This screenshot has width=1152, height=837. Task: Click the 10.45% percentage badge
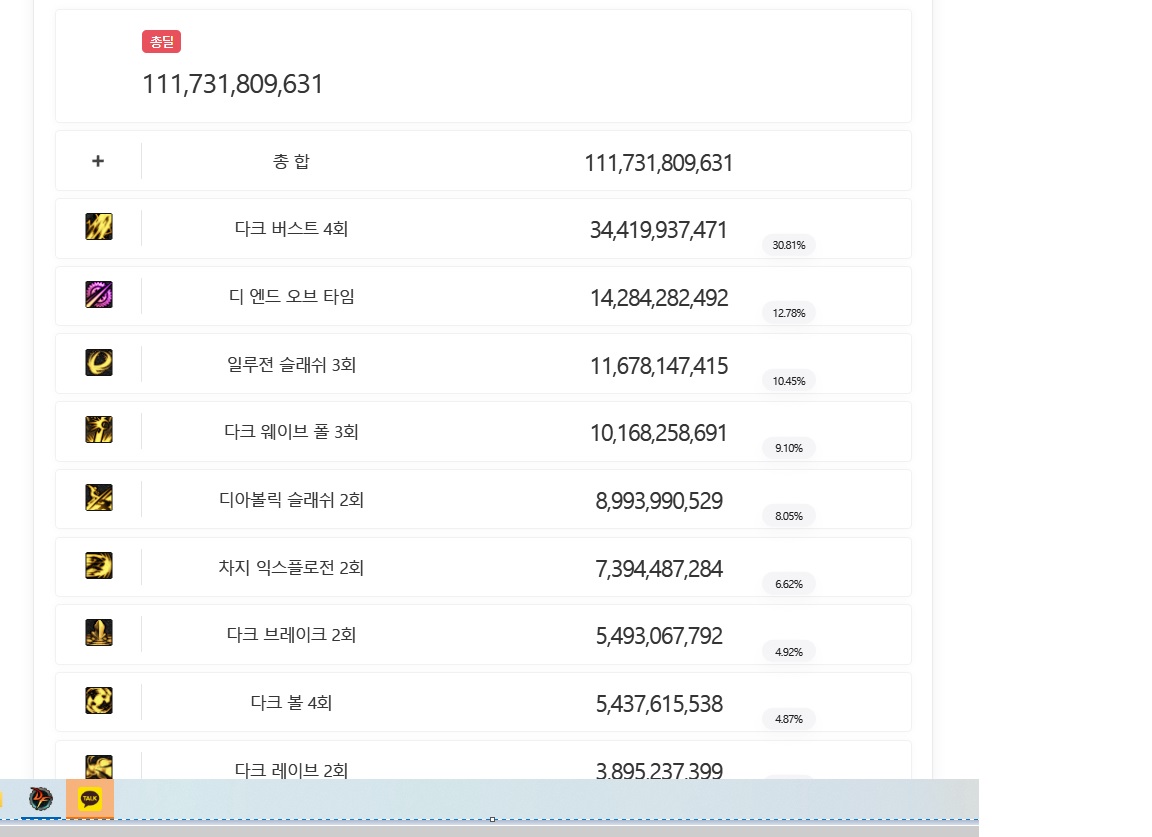[x=788, y=381]
